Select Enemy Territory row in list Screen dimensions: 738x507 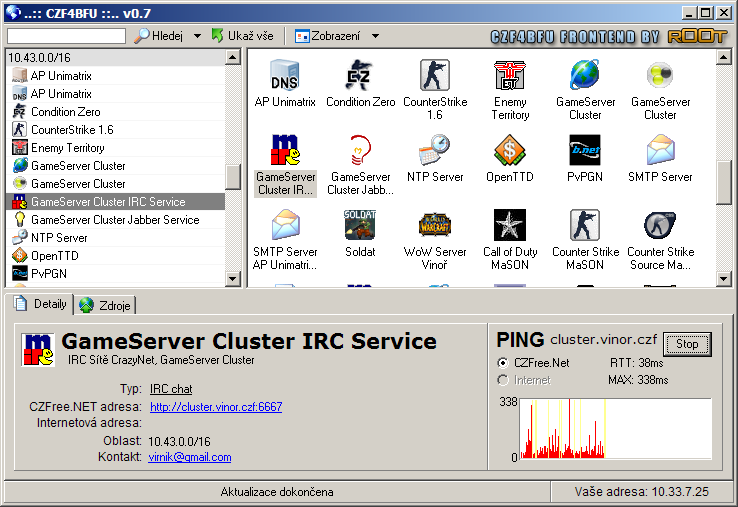[116, 148]
